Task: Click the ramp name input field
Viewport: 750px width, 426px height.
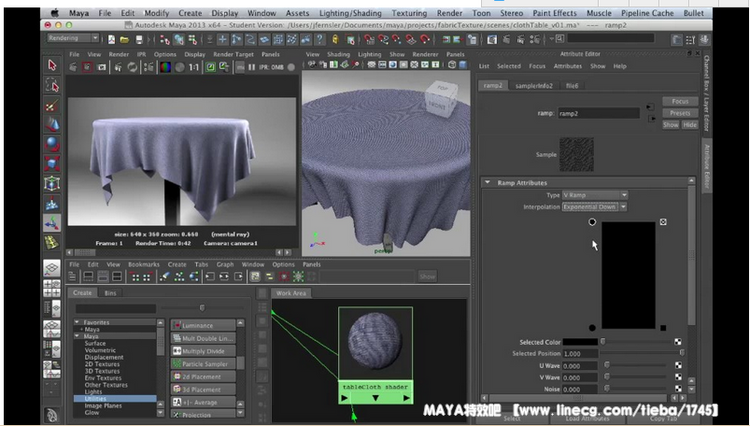Action: (598, 113)
